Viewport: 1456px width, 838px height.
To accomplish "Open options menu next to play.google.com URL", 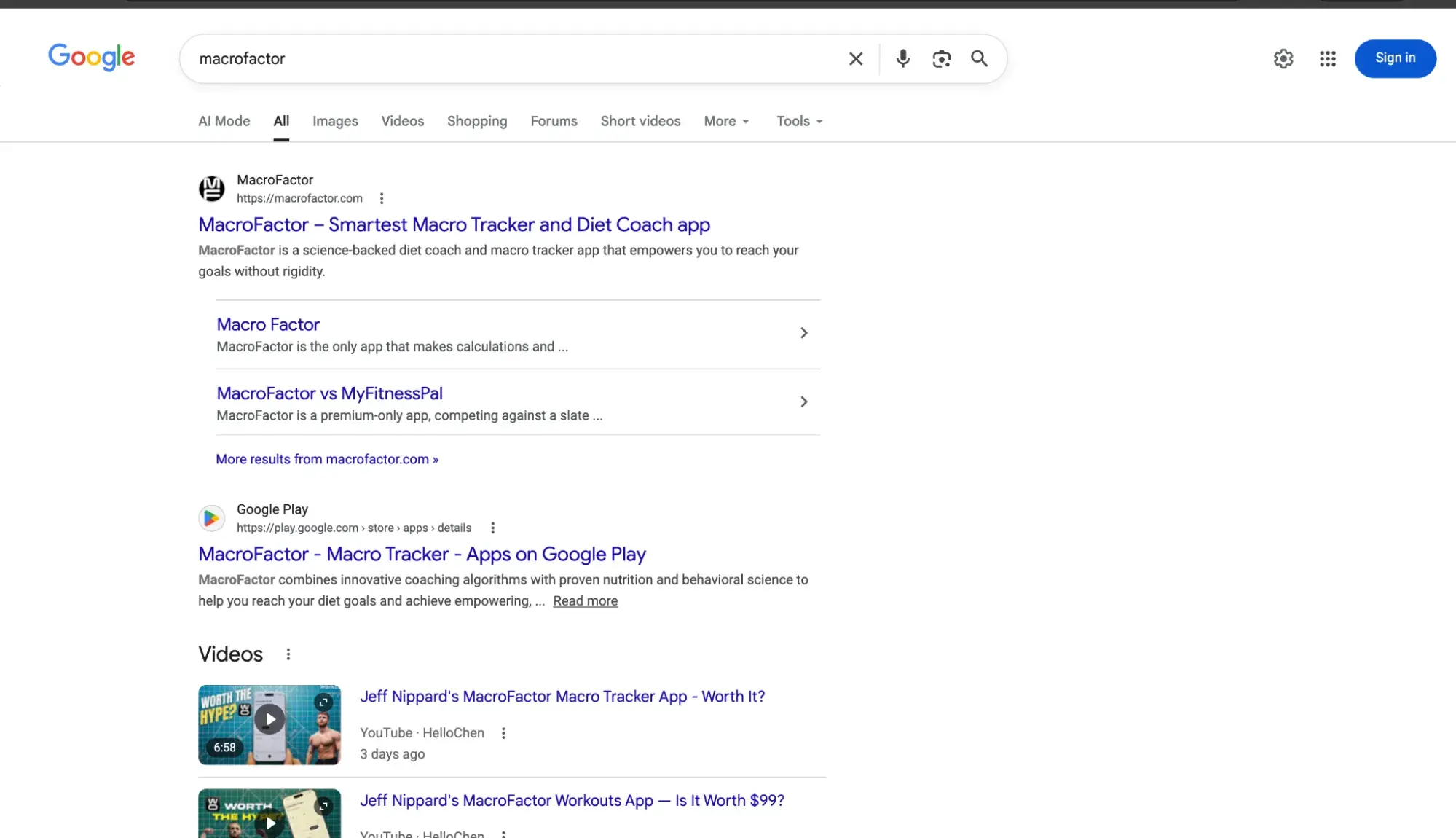I will [x=493, y=528].
